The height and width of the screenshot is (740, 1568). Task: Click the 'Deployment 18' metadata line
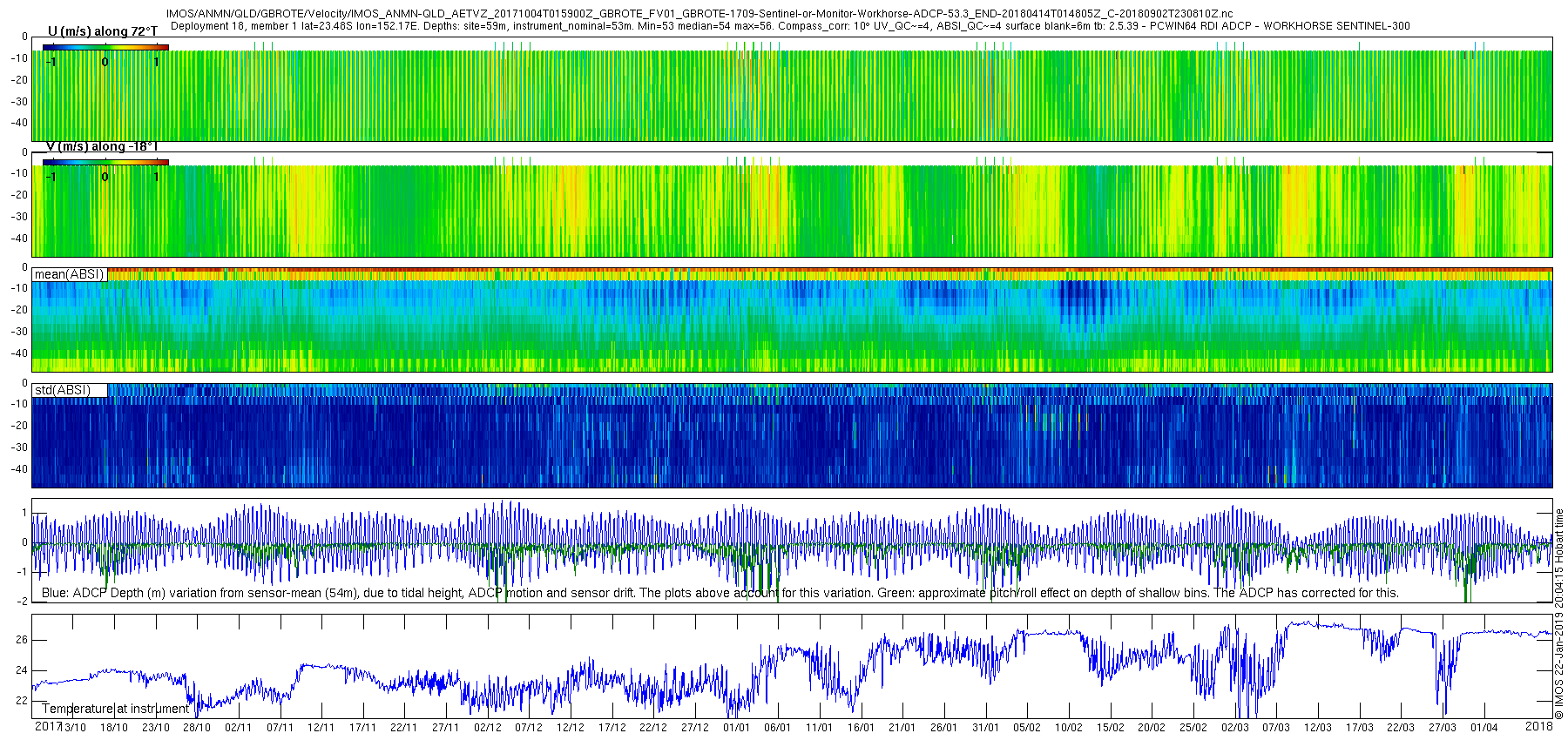point(790,26)
